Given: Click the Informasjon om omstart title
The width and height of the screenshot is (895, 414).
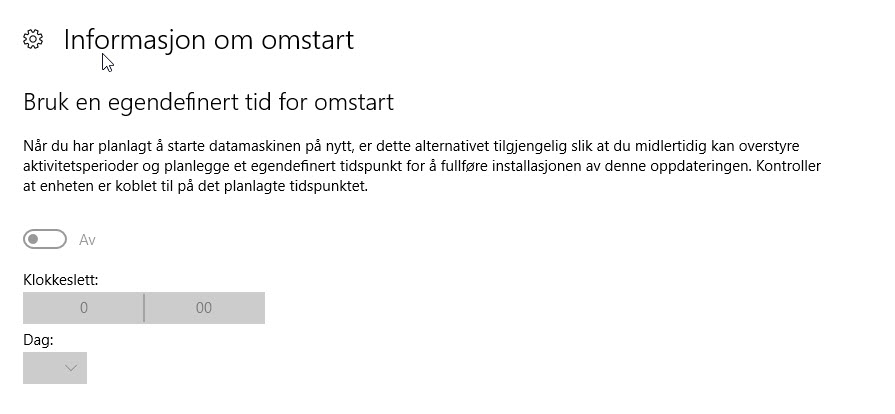Looking at the screenshot, I should click(208, 40).
